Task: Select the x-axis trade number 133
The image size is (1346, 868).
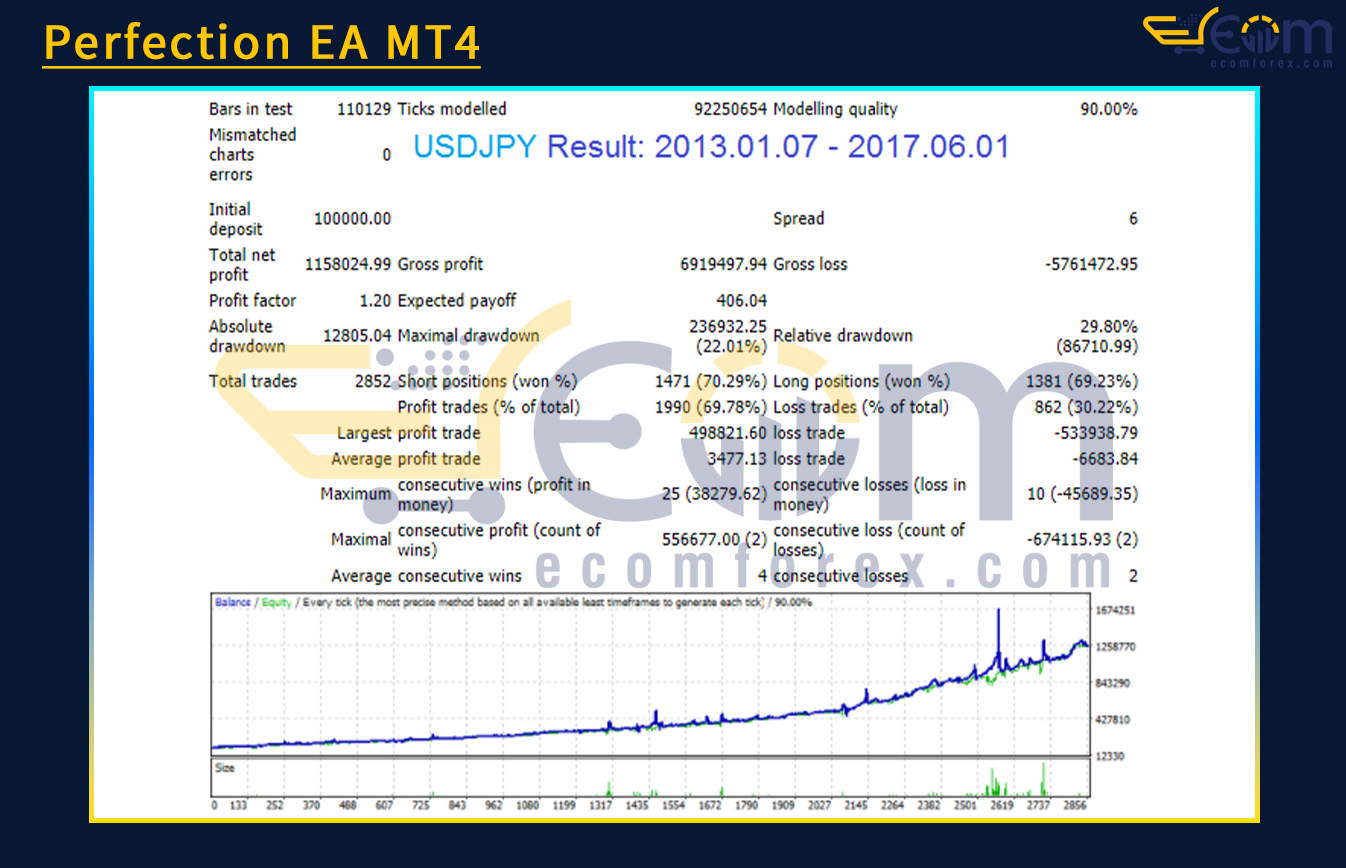Action: pyautogui.click(x=238, y=805)
